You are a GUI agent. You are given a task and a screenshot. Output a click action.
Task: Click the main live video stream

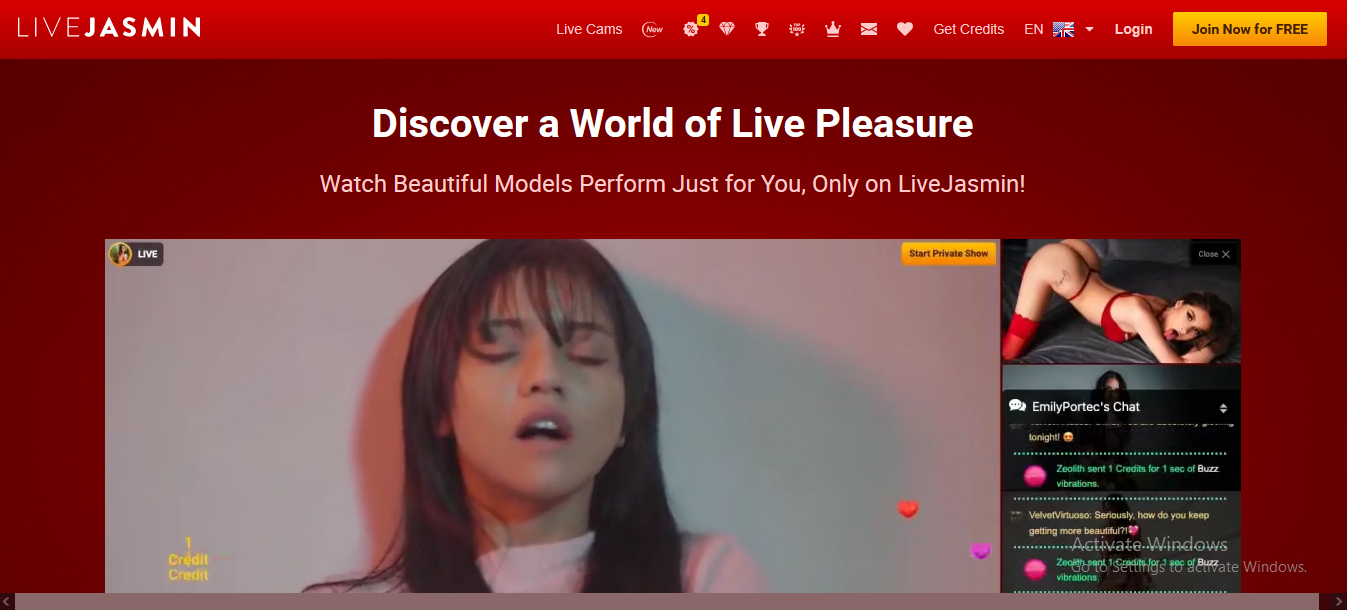click(x=552, y=416)
